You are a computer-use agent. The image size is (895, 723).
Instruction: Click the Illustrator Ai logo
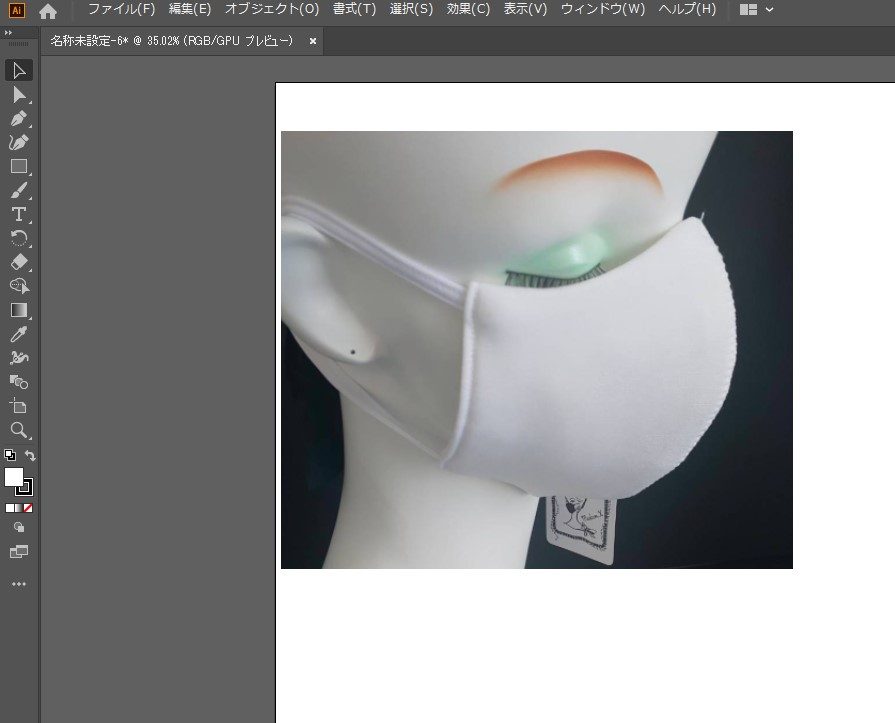[x=17, y=10]
